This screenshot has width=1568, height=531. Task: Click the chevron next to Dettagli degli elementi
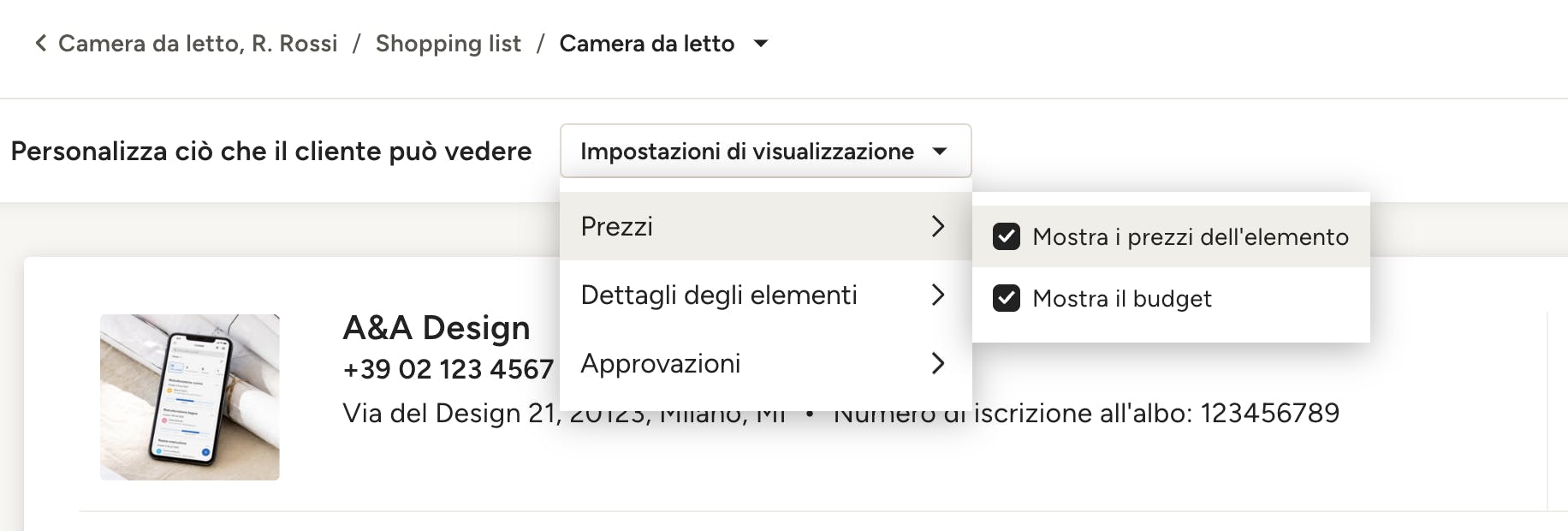pyautogui.click(x=938, y=295)
